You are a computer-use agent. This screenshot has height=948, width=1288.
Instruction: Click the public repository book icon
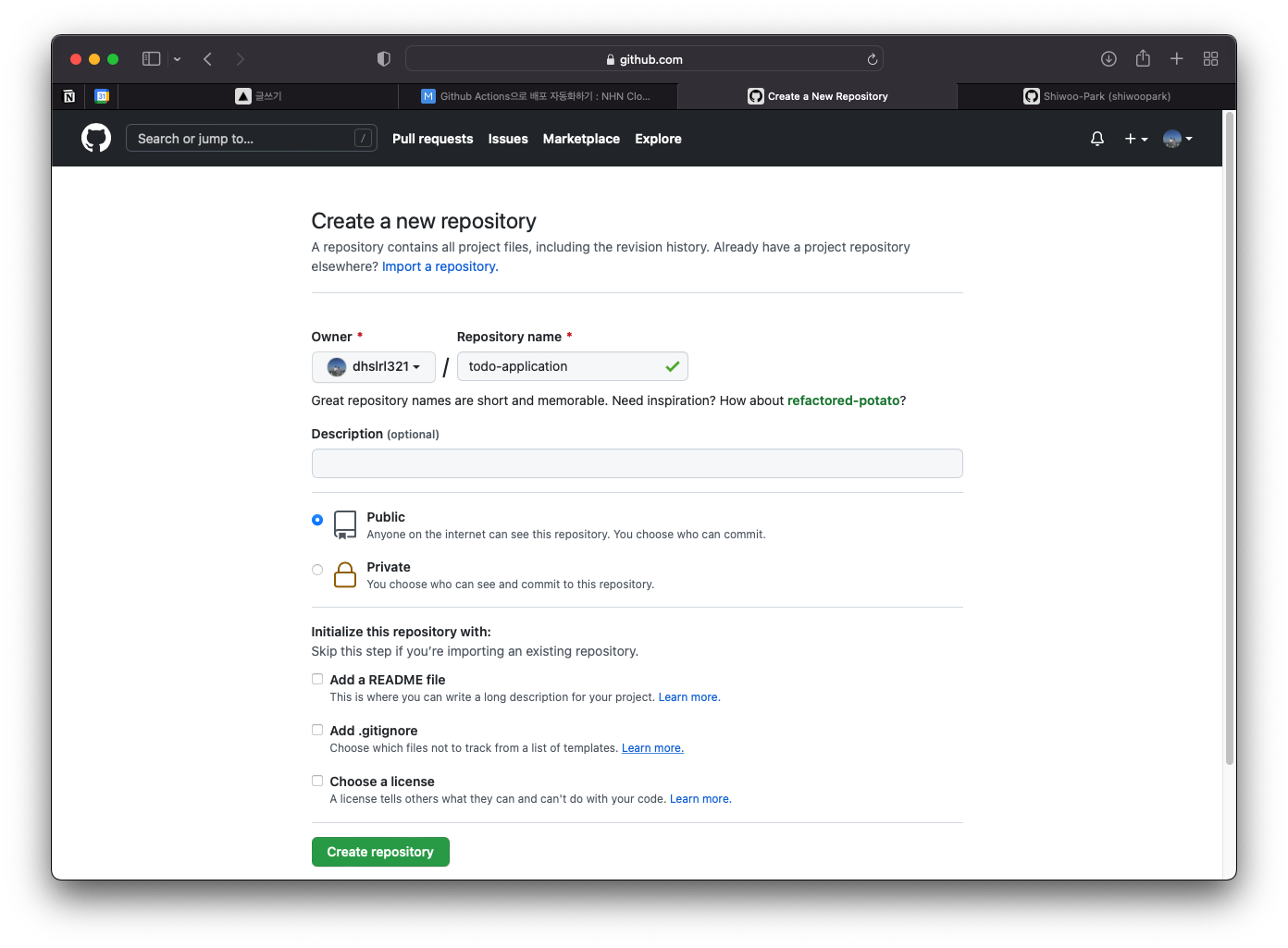(x=345, y=524)
